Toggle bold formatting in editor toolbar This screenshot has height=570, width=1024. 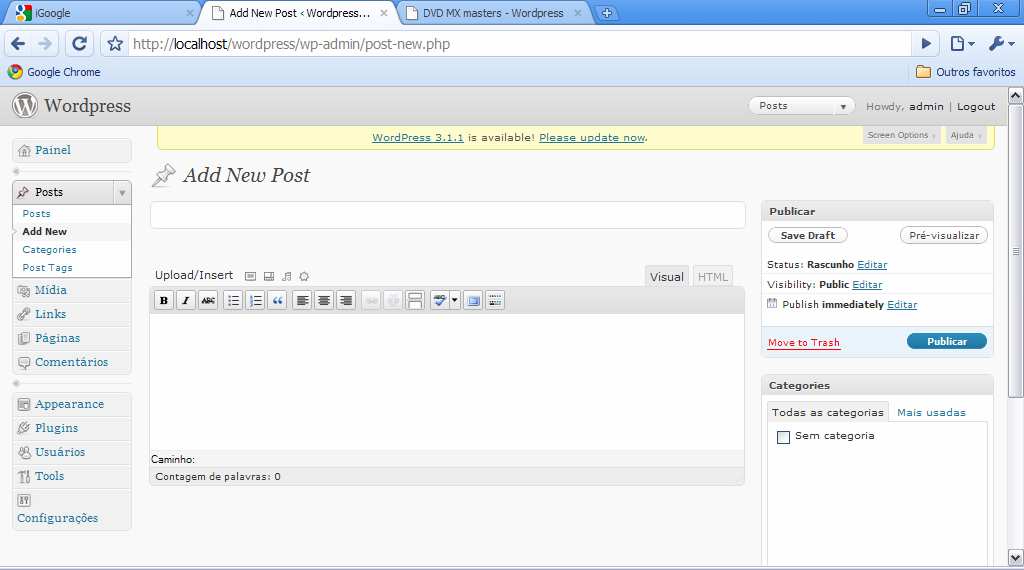pyautogui.click(x=163, y=300)
